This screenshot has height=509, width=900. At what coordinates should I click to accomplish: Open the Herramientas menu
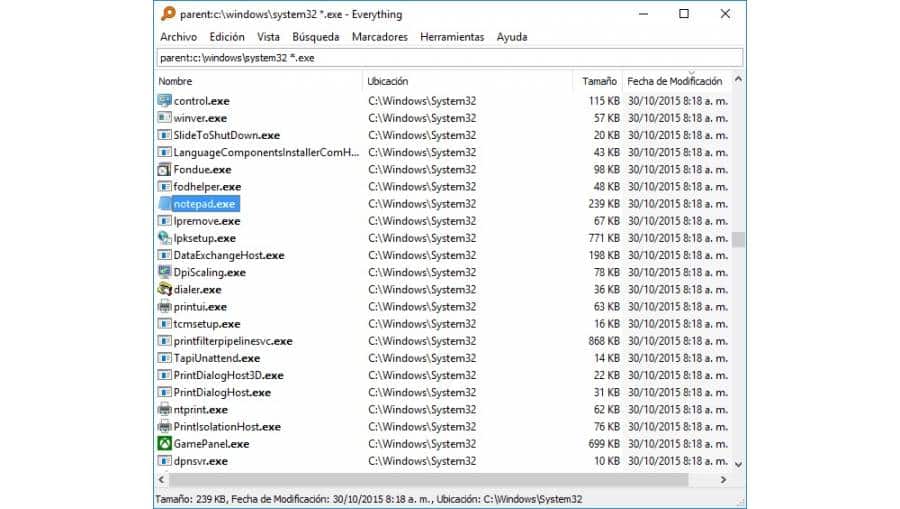[452, 37]
